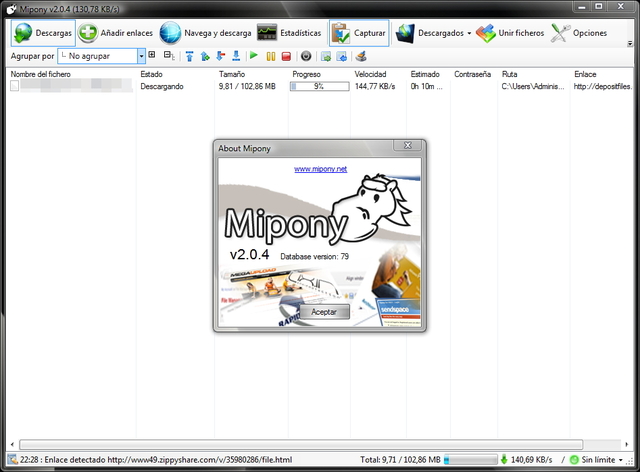Open Unir ficheros tool
This screenshot has width=640, height=472.
510,33
